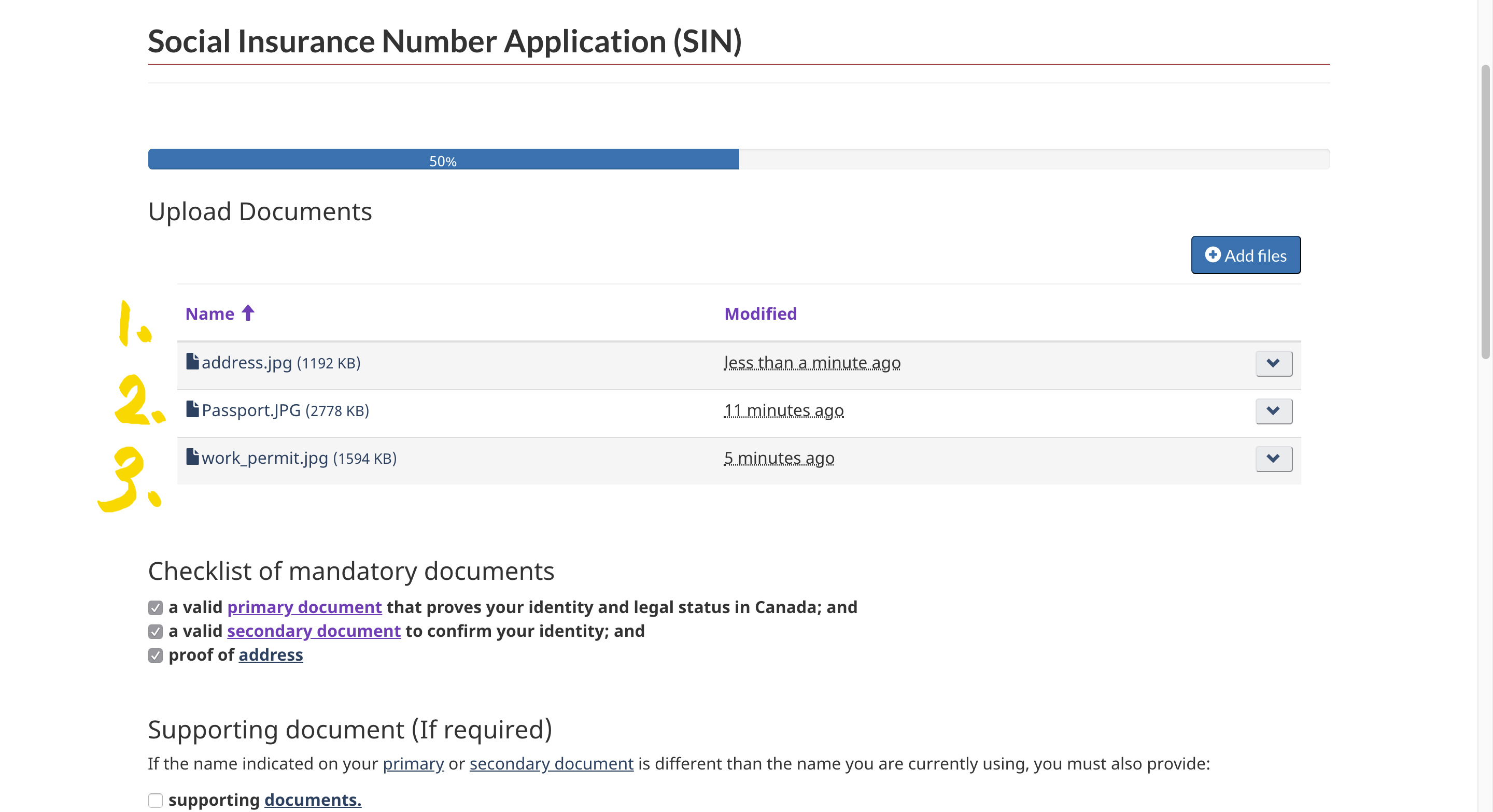Click the file icon beside address.jpg
This screenshot has width=1493, height=812.
tap(192, 361)
